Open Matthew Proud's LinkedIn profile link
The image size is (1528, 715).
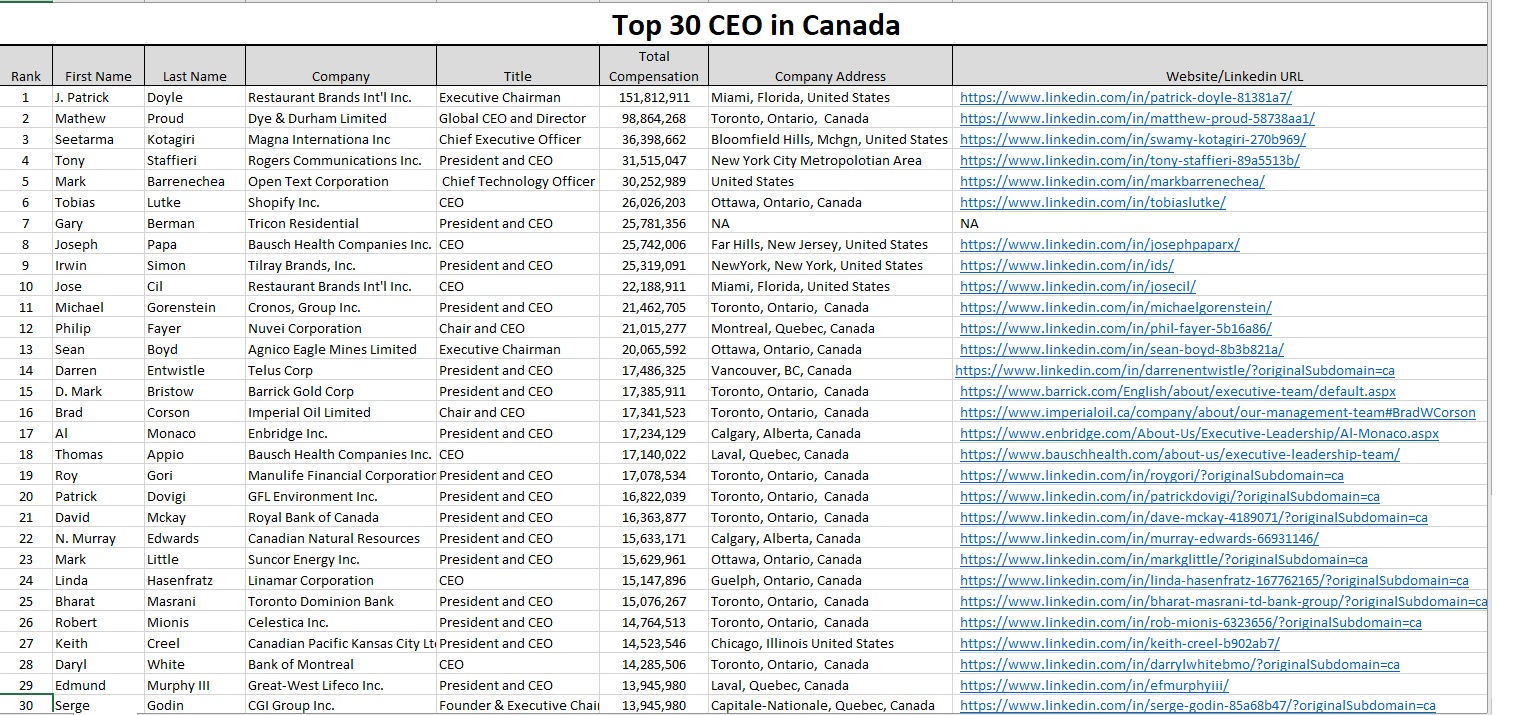pyautogui.click(x=1137, y=118)
